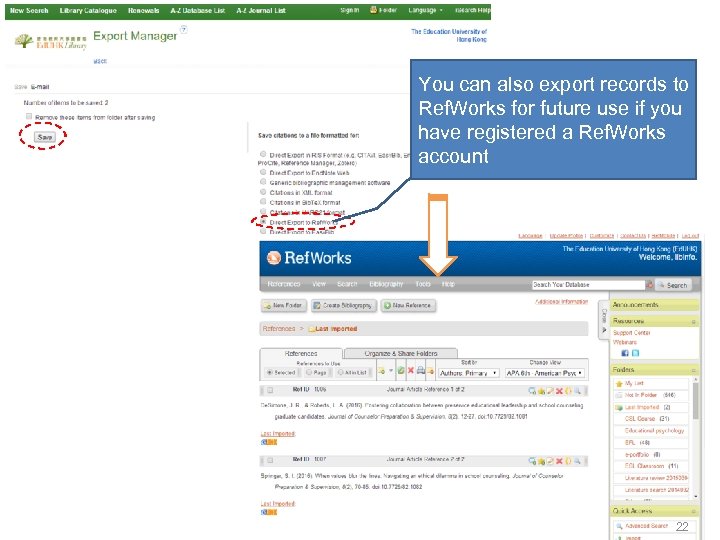This screenshot has width=720, height=540.
Task: Open the Language dropdown in green bar
Action: (425, 10)
